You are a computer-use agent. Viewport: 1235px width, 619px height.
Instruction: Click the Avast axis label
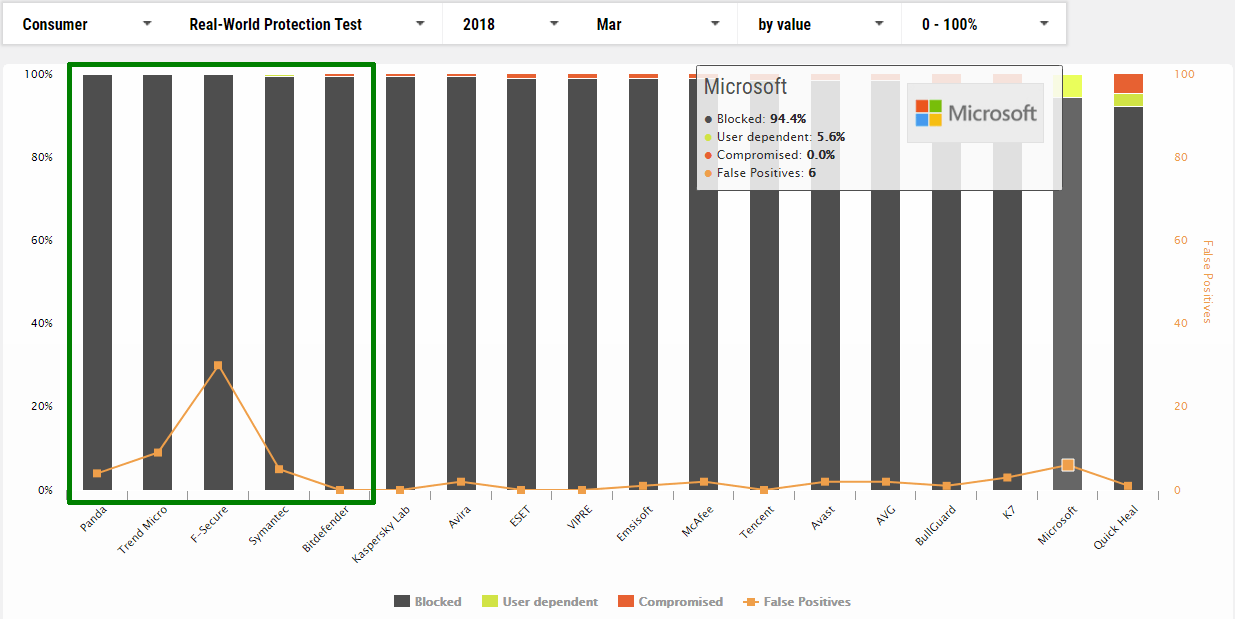pyautogui.click(x=823, y=519)
